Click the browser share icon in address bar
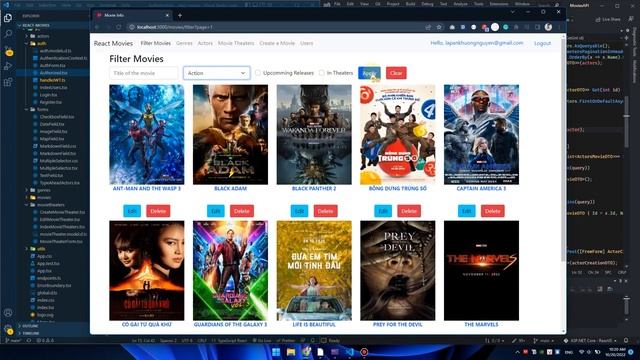Viewport: 640px width, 360px height. [x=428, y=27]
